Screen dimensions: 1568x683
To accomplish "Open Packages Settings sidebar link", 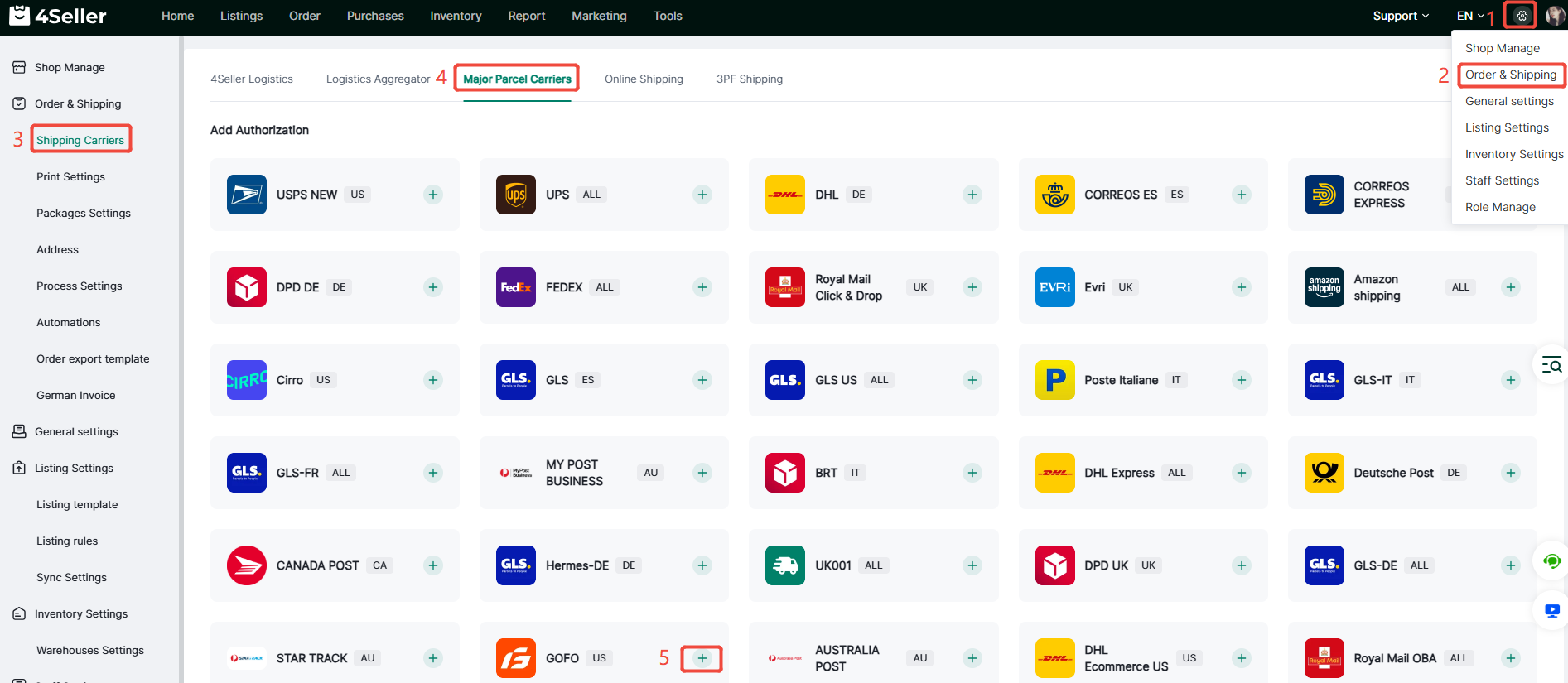I will pyautogui.click(x=84, y=213).
